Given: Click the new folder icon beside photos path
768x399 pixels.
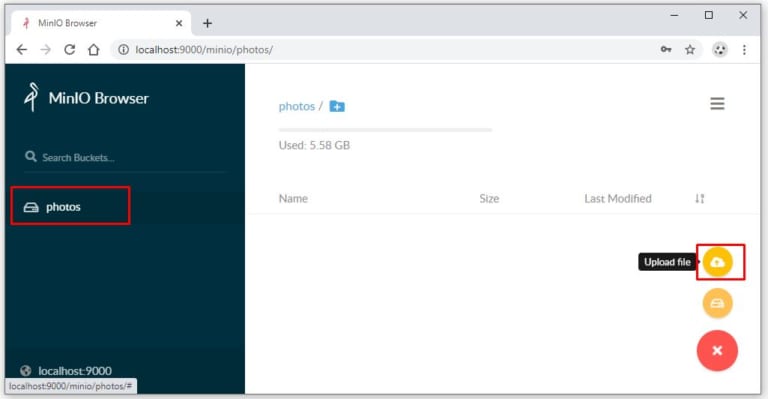Looking at the screenshot, I should [x=337, y=106].
